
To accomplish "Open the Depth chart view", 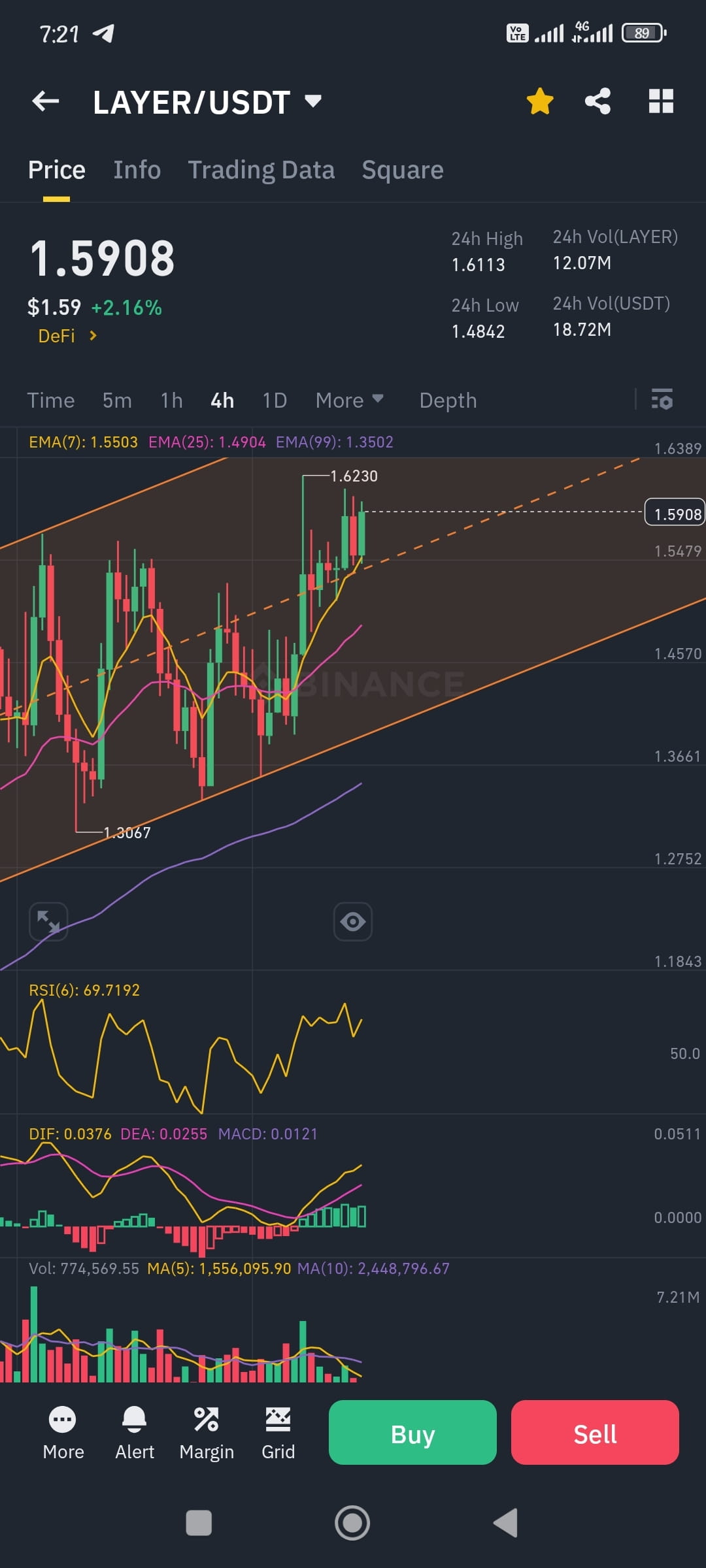I will point(448,400).
